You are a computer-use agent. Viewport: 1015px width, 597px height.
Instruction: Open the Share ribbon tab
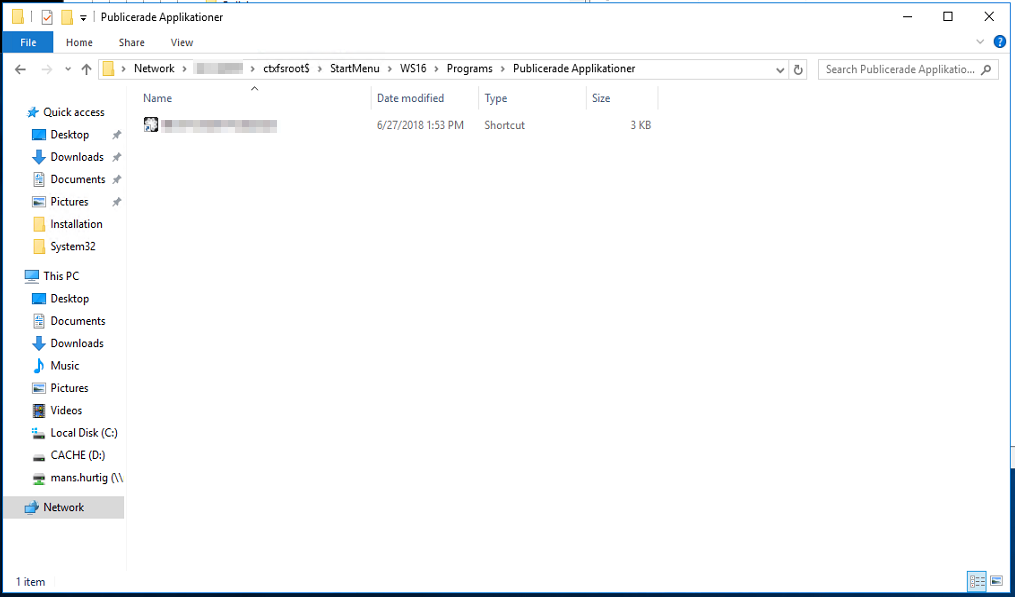point(131,42)
